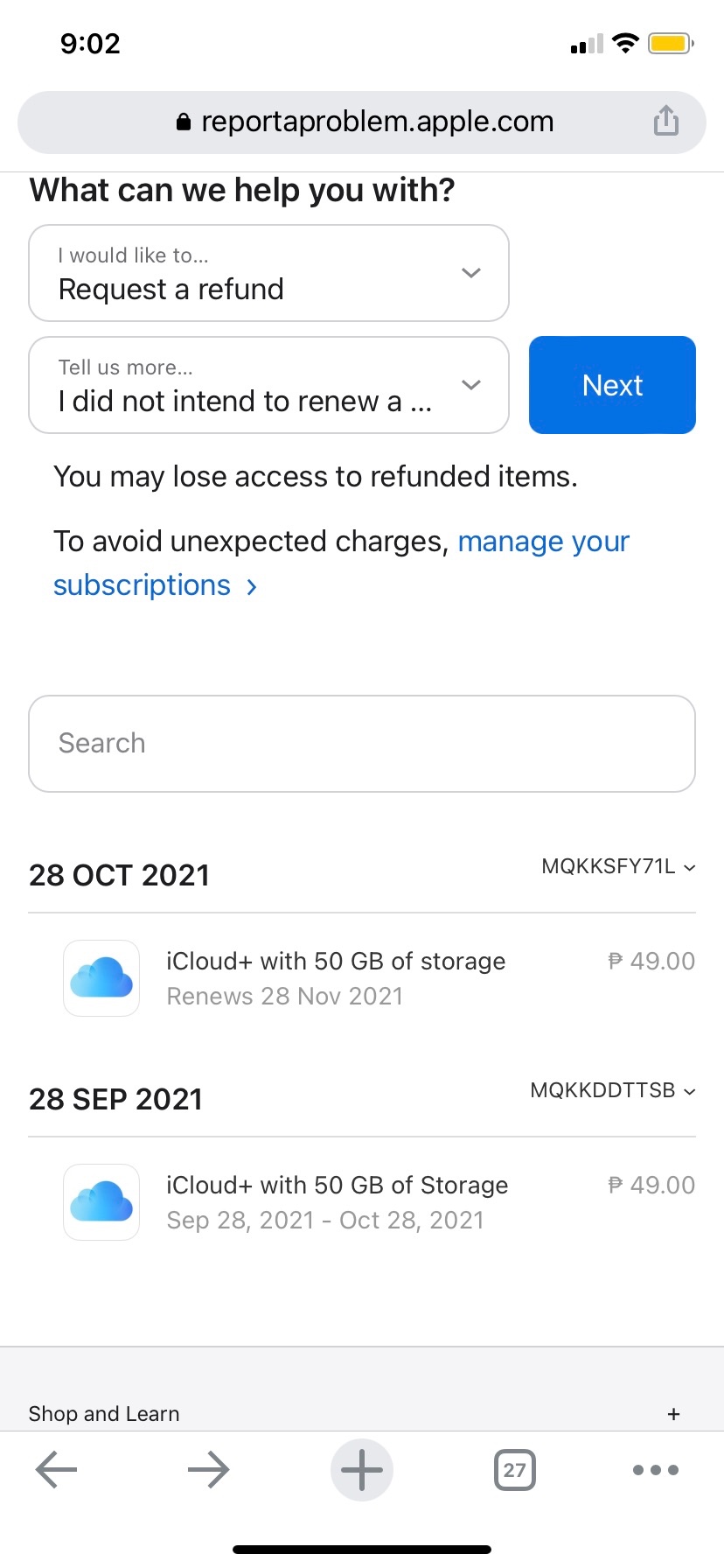724x1568 pixels.
Task: Tap the browser forward arrow
Action: [208, 1470]
